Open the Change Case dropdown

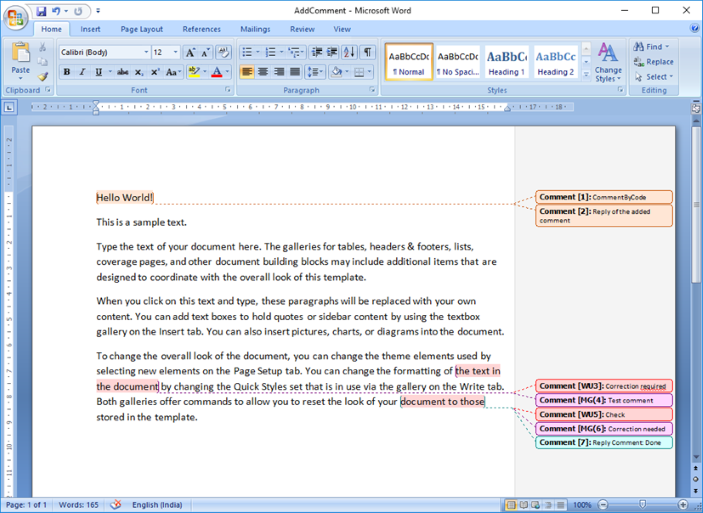[x=173, y=72]
